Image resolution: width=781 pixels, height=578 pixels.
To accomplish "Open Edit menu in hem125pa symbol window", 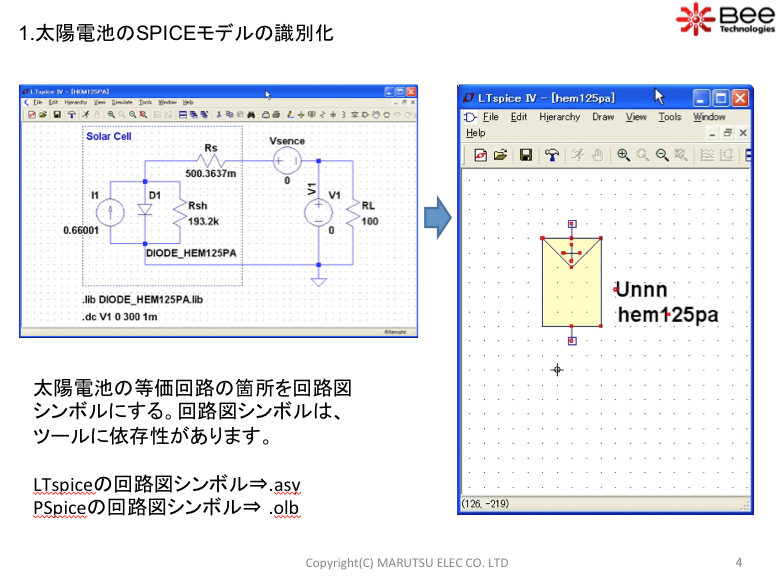I will (519, 117).
